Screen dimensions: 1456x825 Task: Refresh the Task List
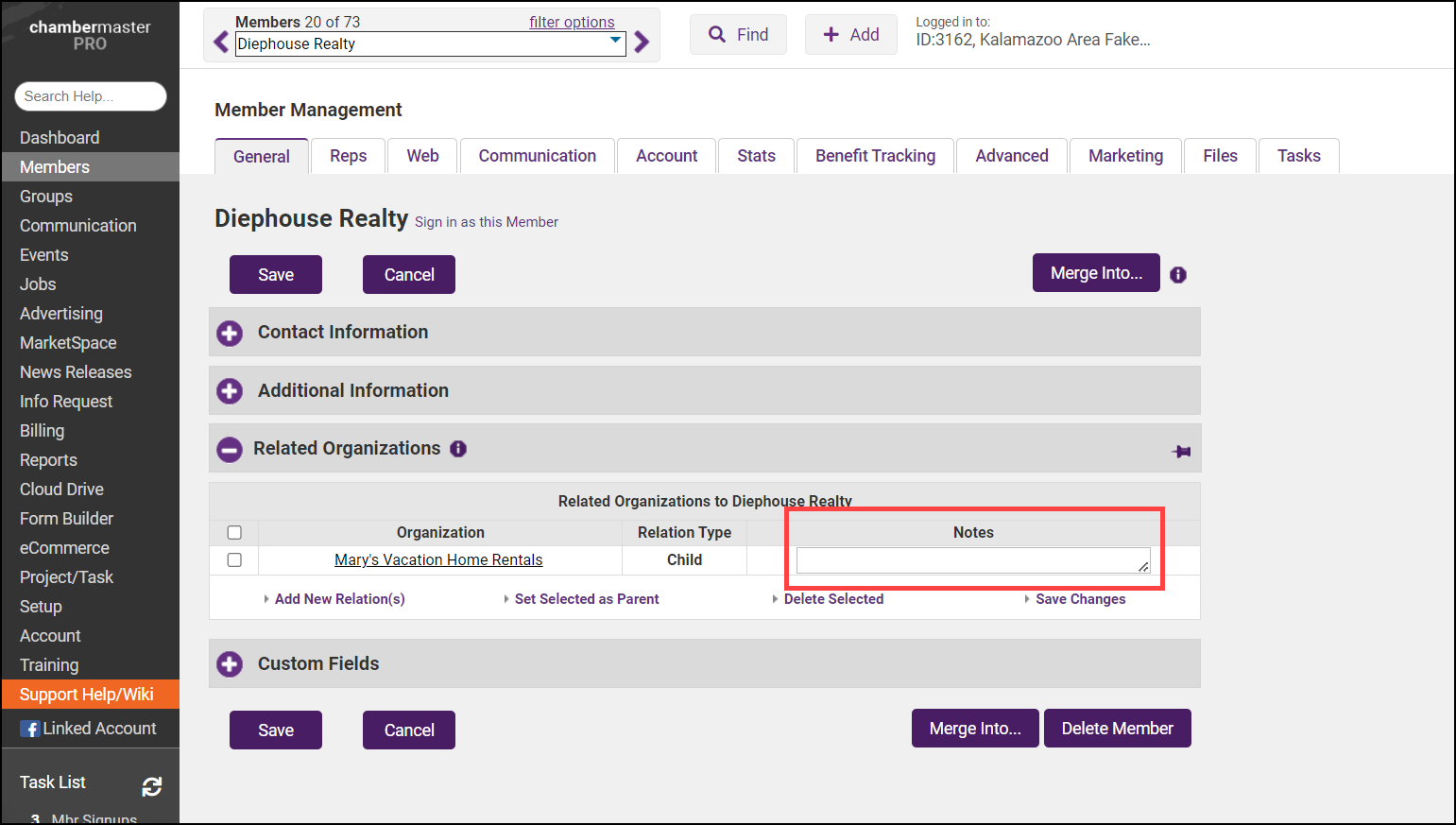[152, 786]
